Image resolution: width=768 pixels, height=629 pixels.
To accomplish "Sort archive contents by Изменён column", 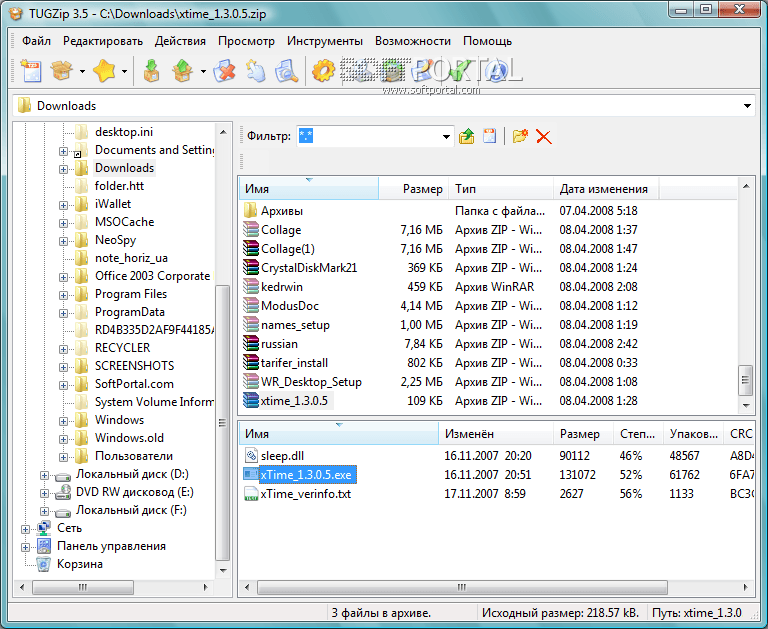I will (496, 434).
